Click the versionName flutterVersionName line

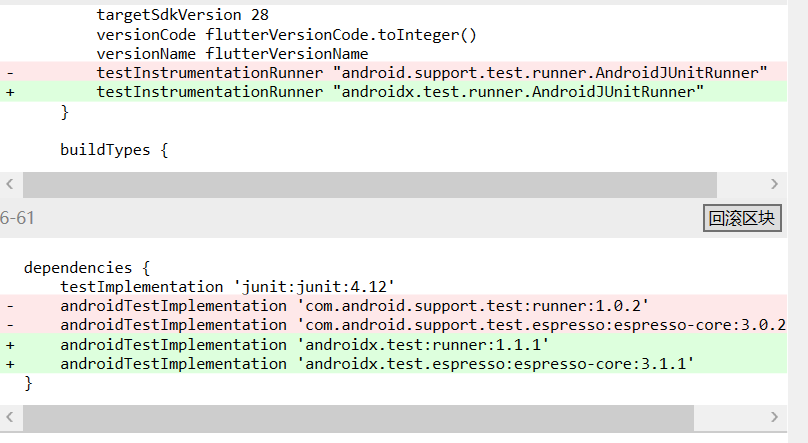coord(232,54)
